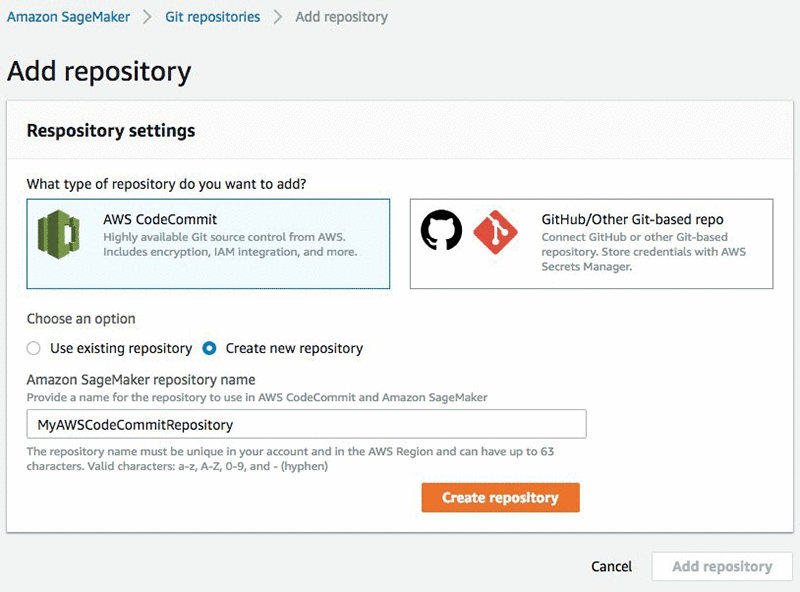Select the Create new repository radio button
800x592 pixels.
209,348
